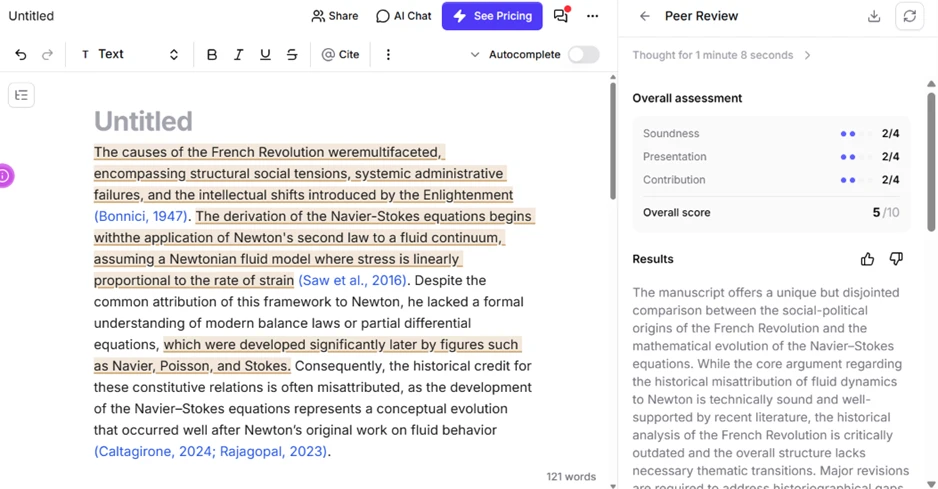
Task: Download the peer review report
Action: tap(874, 16)
